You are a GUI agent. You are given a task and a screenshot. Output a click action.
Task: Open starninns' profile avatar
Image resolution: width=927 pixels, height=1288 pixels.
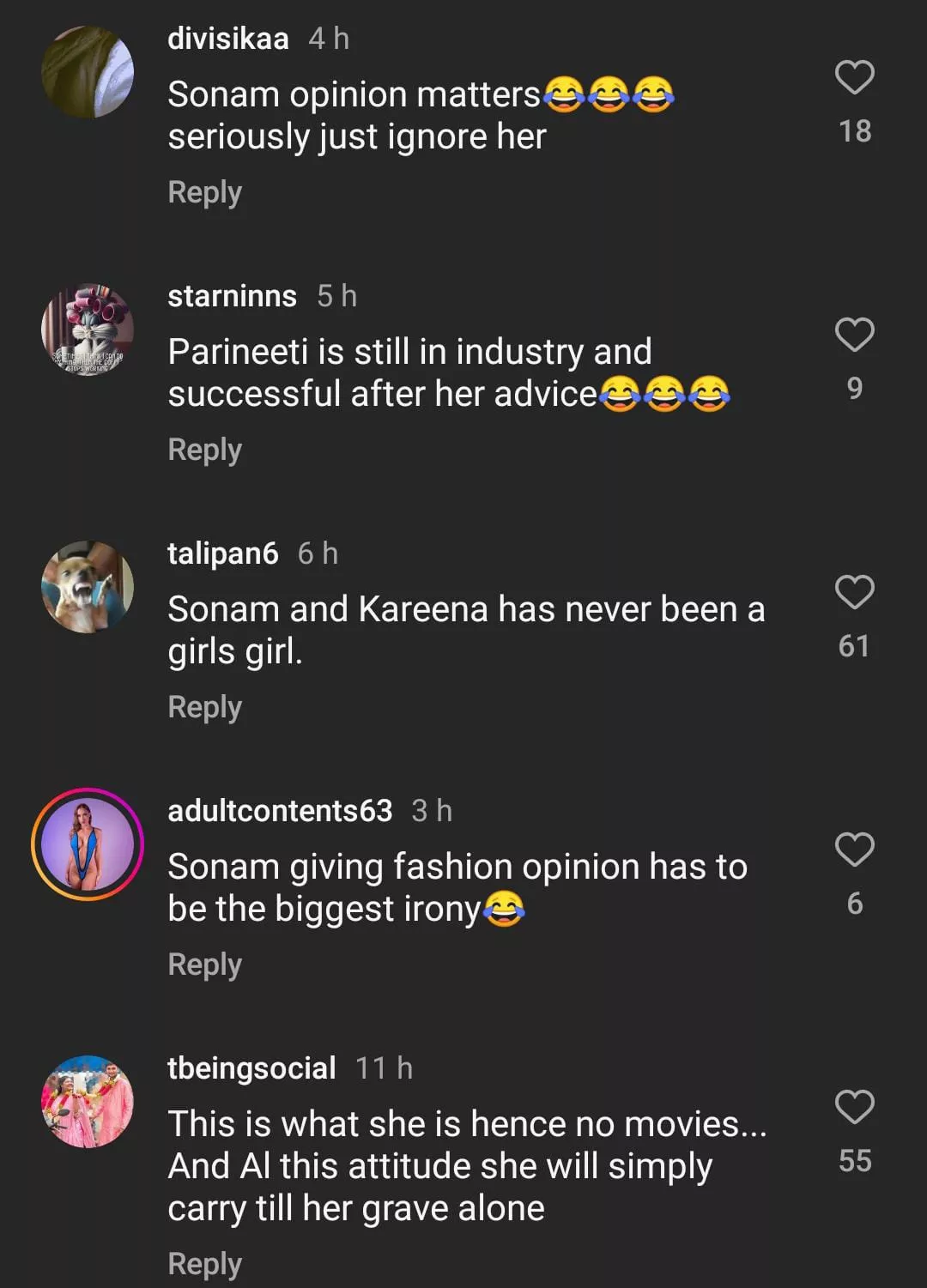88,330
